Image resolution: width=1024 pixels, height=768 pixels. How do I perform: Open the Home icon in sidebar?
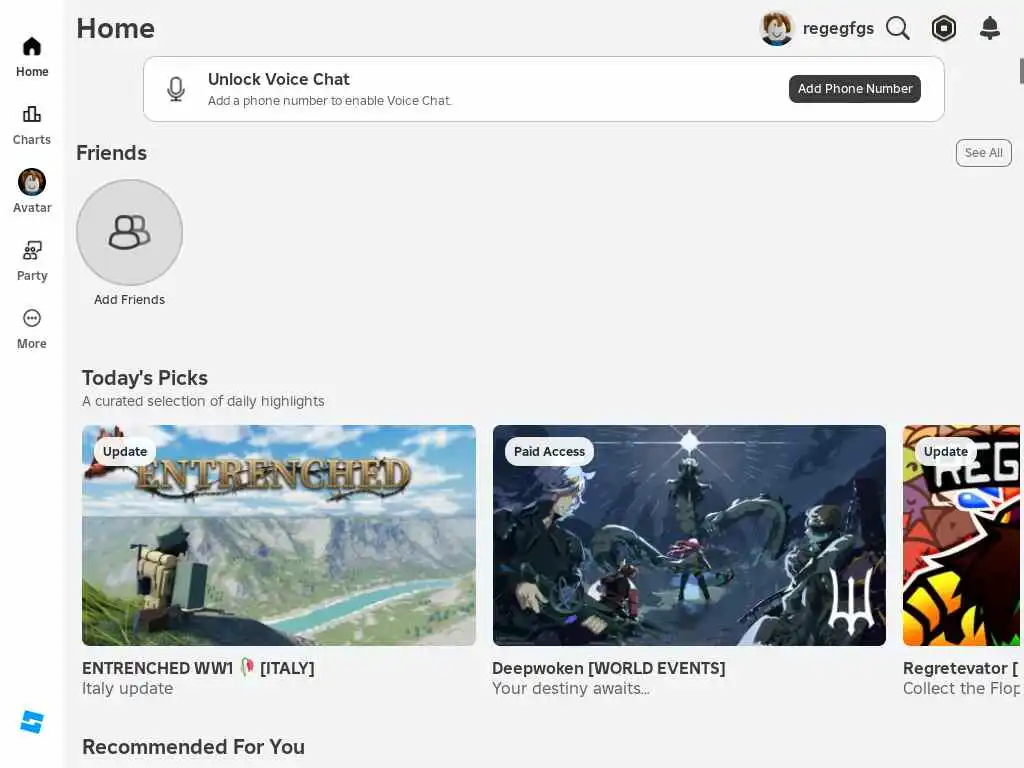31,47
